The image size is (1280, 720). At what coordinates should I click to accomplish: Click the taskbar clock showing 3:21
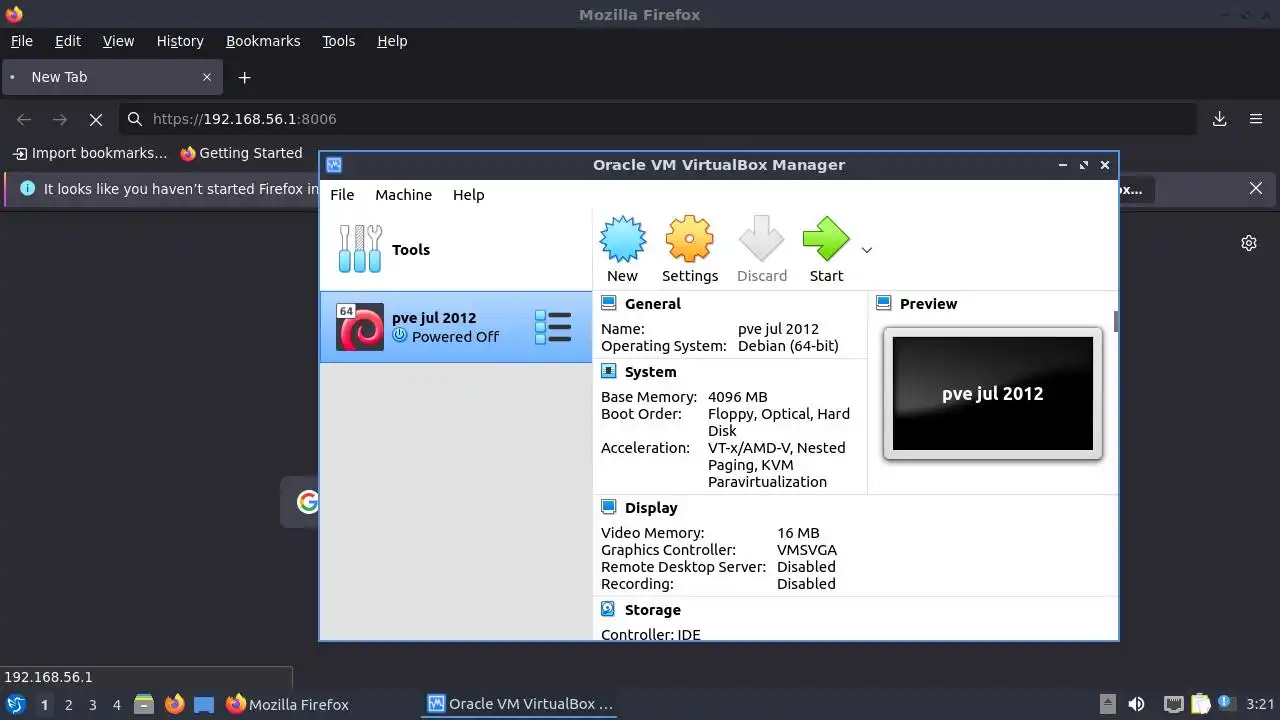[x=1260, y=704]
